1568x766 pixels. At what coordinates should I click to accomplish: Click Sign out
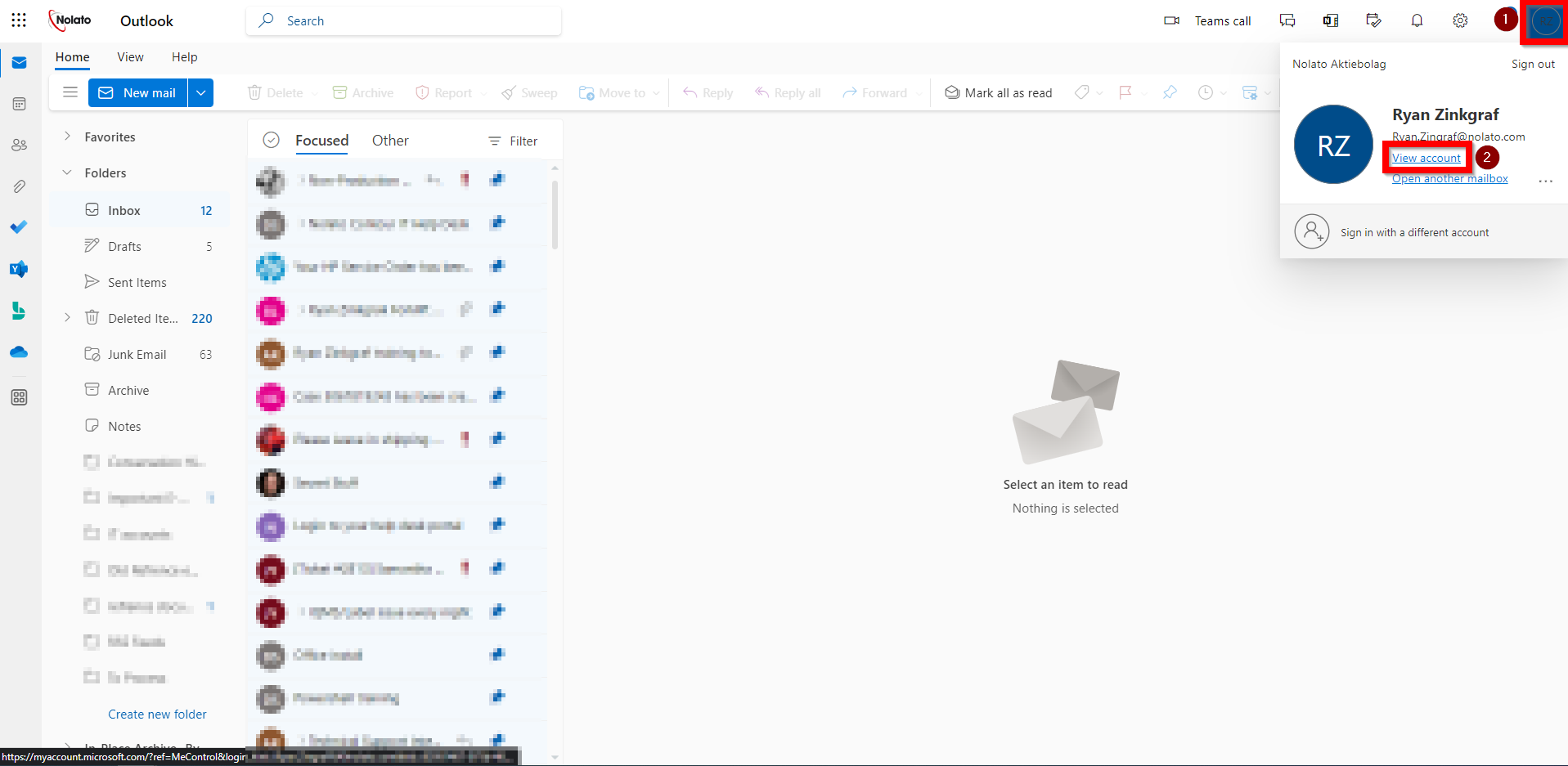(1533, 64)
